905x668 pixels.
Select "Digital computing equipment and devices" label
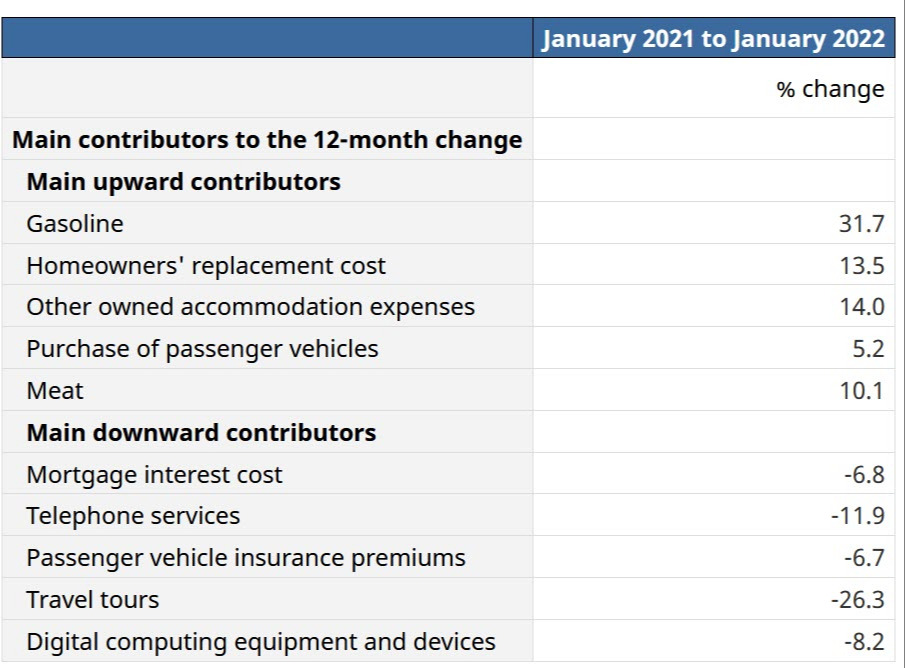tap(261, 642)
